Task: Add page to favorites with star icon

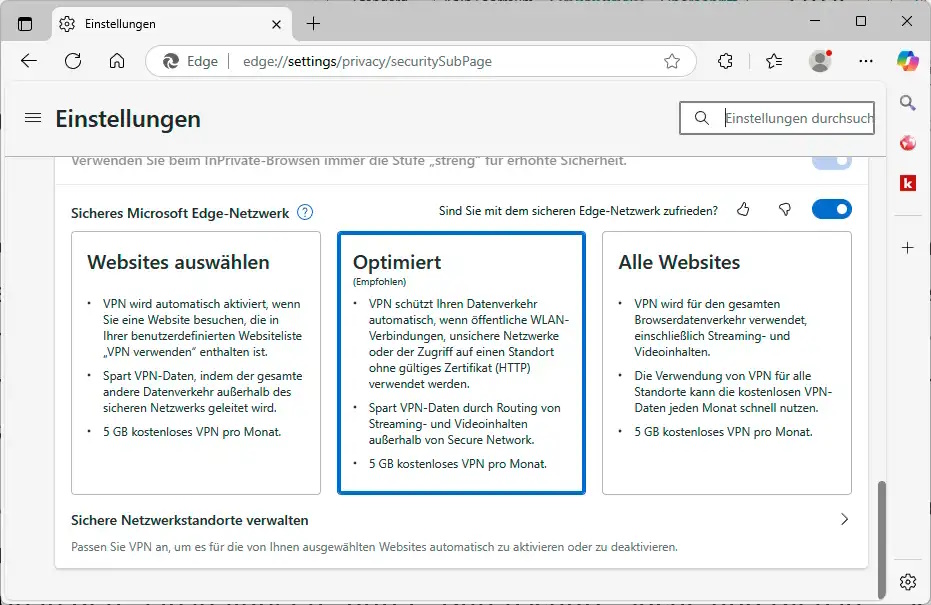Action: (672, 61)
